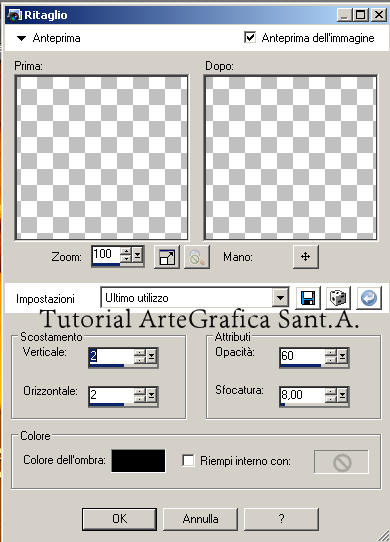Viewport: 390px width, 542px height.
Task: Save the preset using the floppy disk icon
Action: 308,298
